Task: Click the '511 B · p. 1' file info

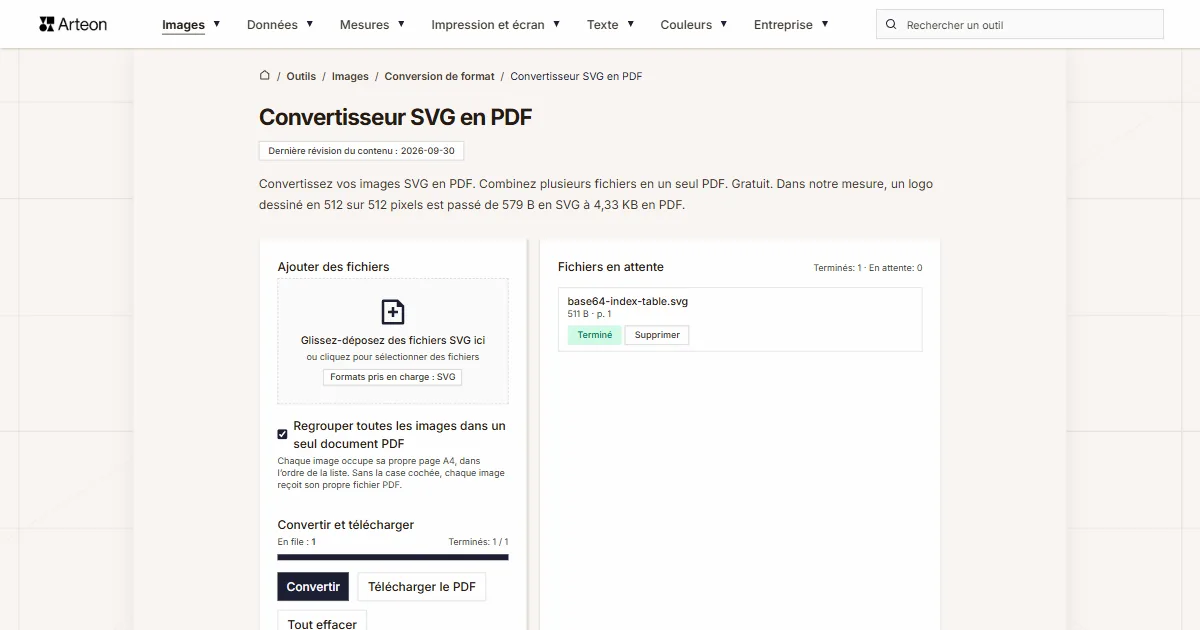Action: 590,314
